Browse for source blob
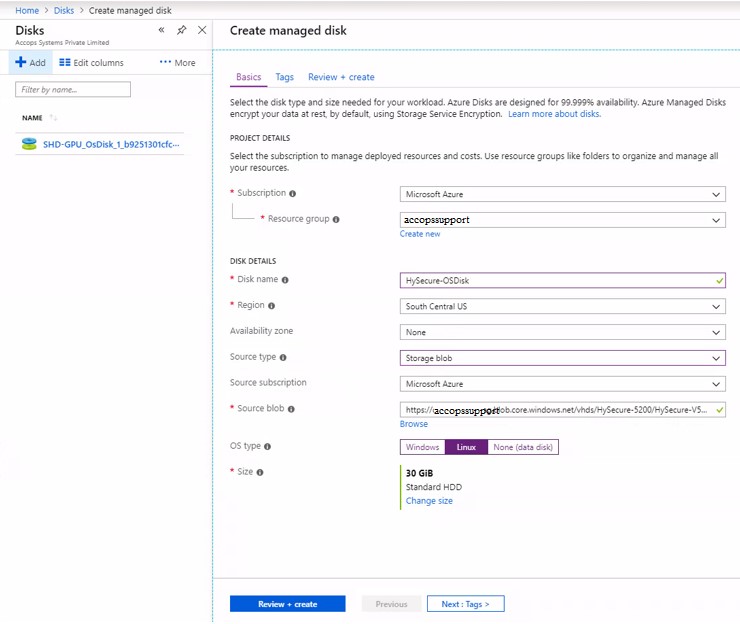740x624 pixels. pyautogui.click(x=414, y=424)
